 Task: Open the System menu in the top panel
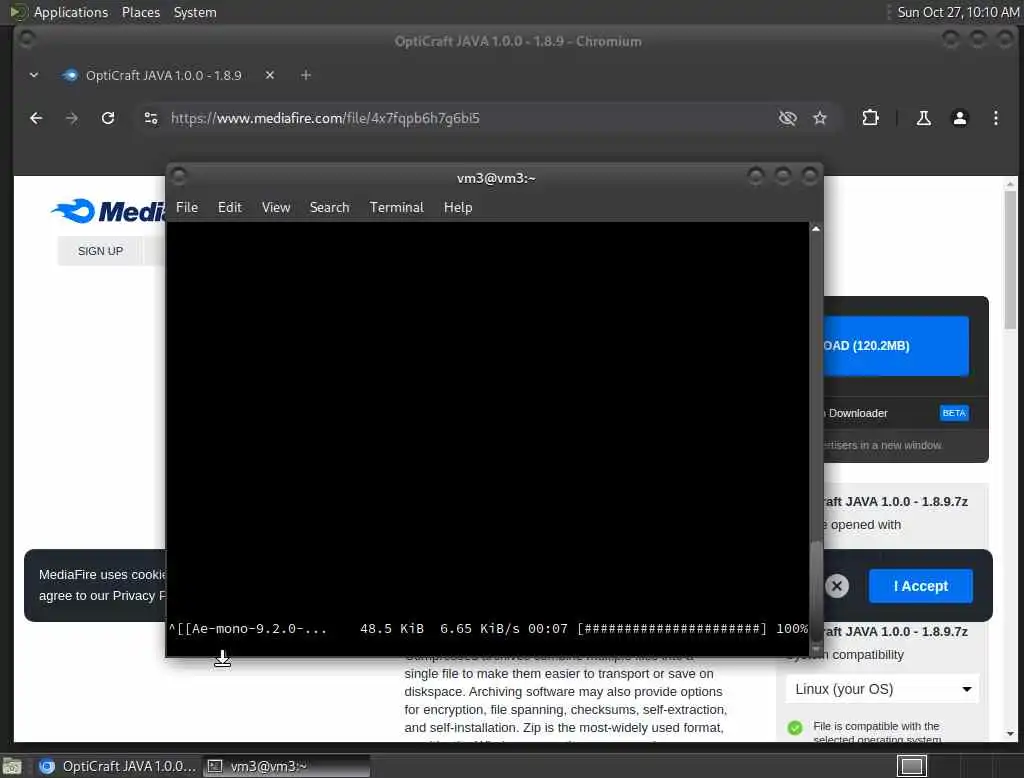(x=195, y=12)
